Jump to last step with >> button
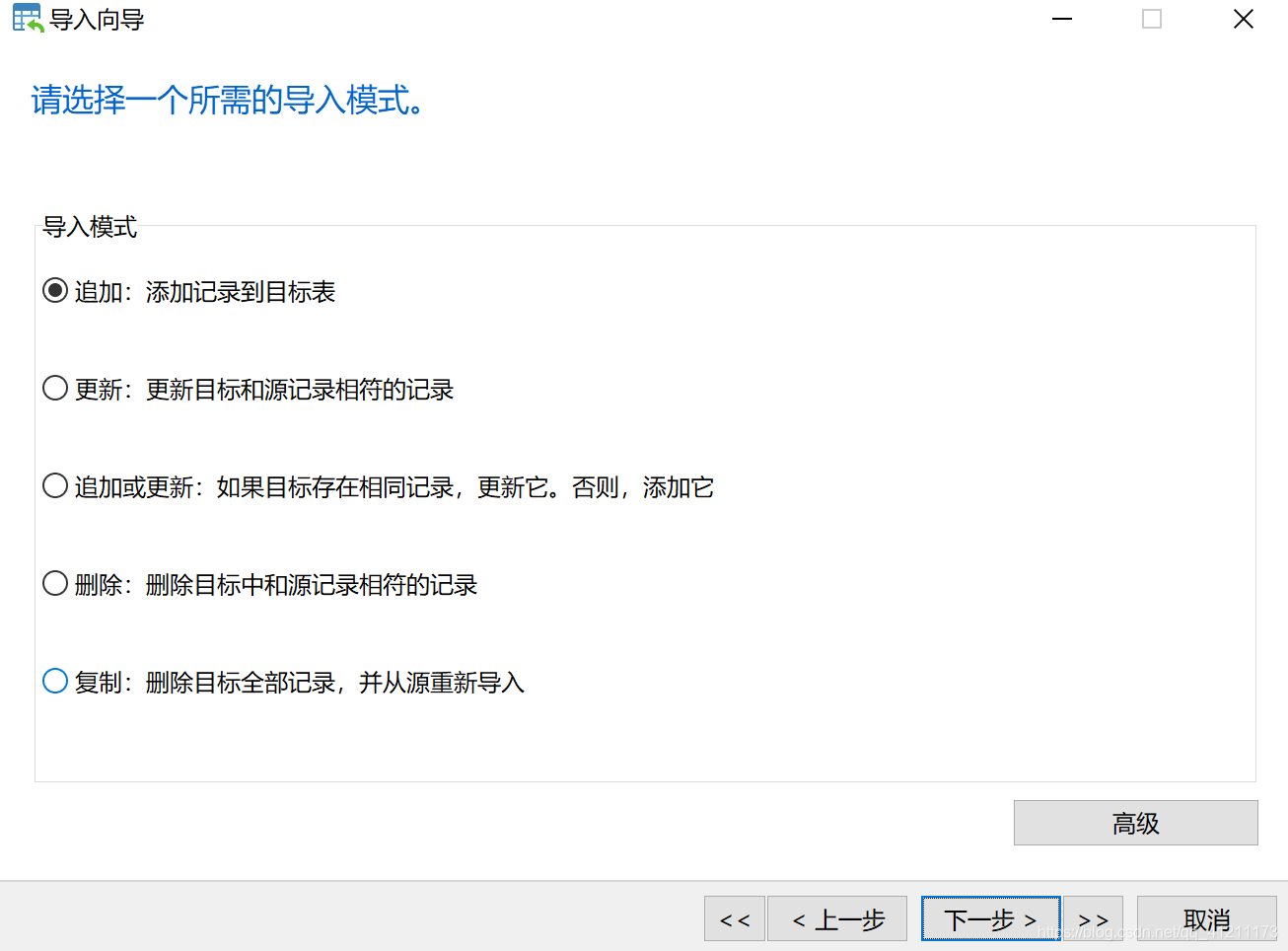 [1094, 918]
